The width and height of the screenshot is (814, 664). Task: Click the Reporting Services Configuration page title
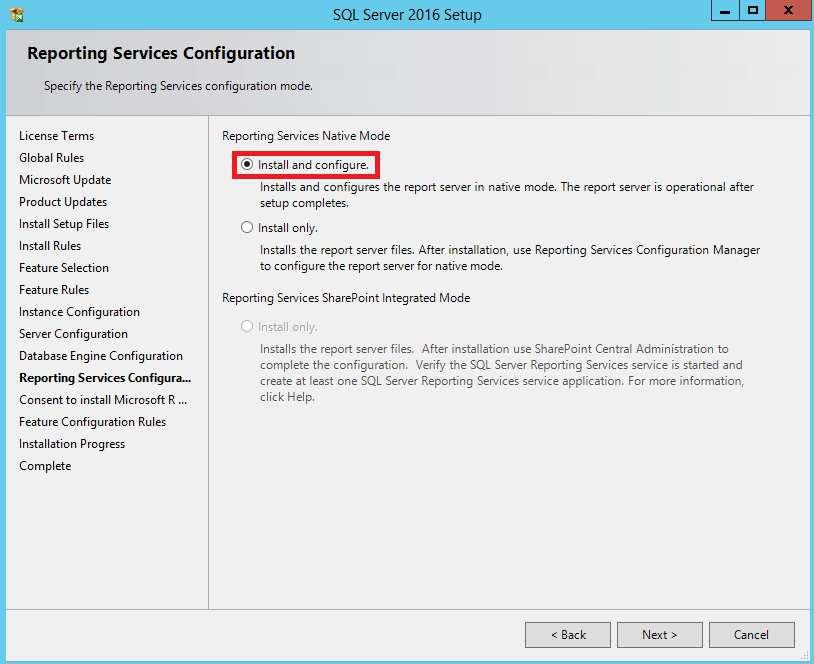[x=161, y=53]
